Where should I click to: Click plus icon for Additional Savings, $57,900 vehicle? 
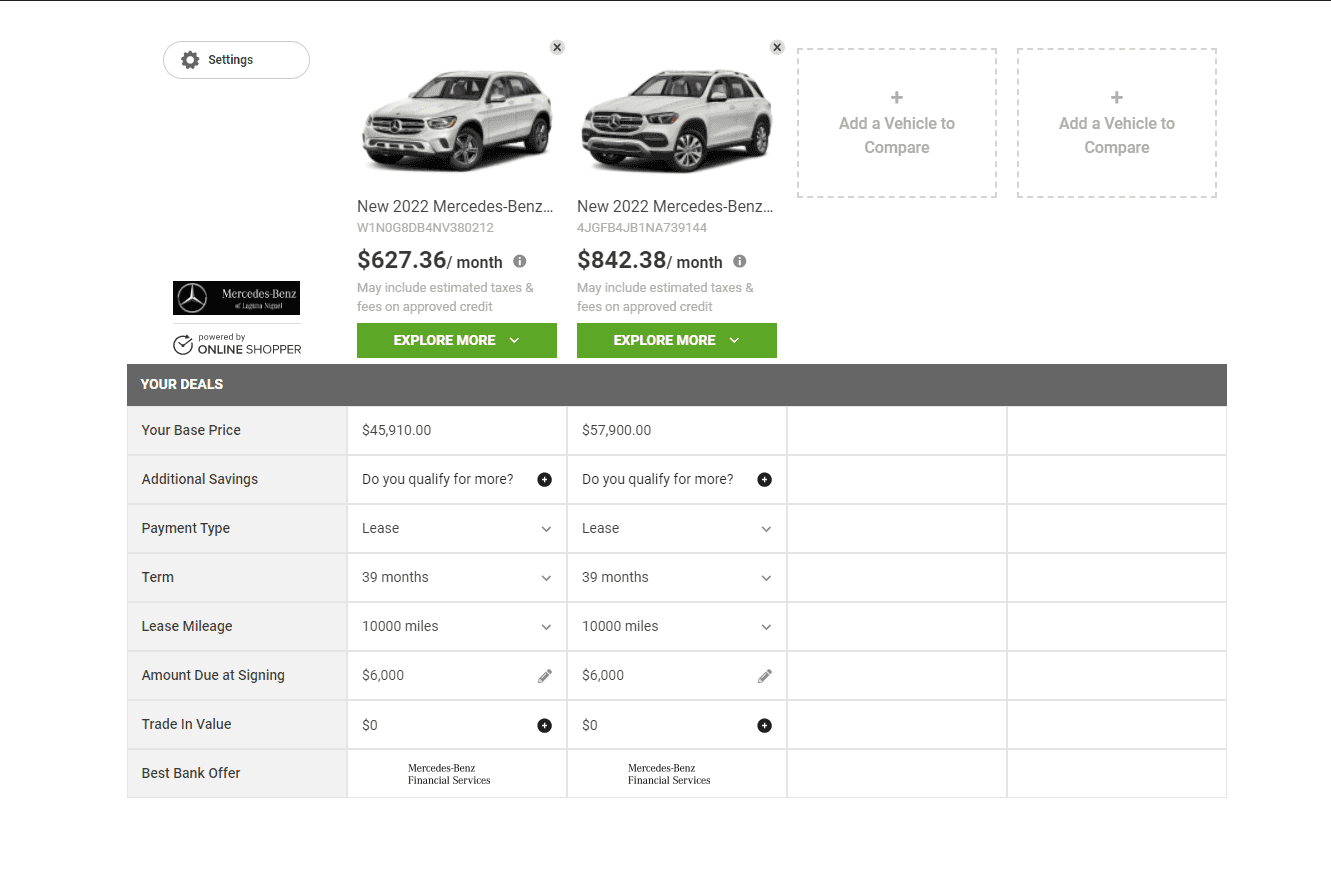click(765, 480)
